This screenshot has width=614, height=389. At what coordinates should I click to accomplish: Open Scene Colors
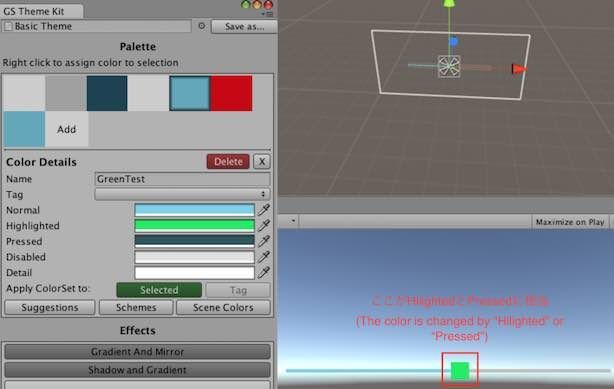click(x=223, y=308)
